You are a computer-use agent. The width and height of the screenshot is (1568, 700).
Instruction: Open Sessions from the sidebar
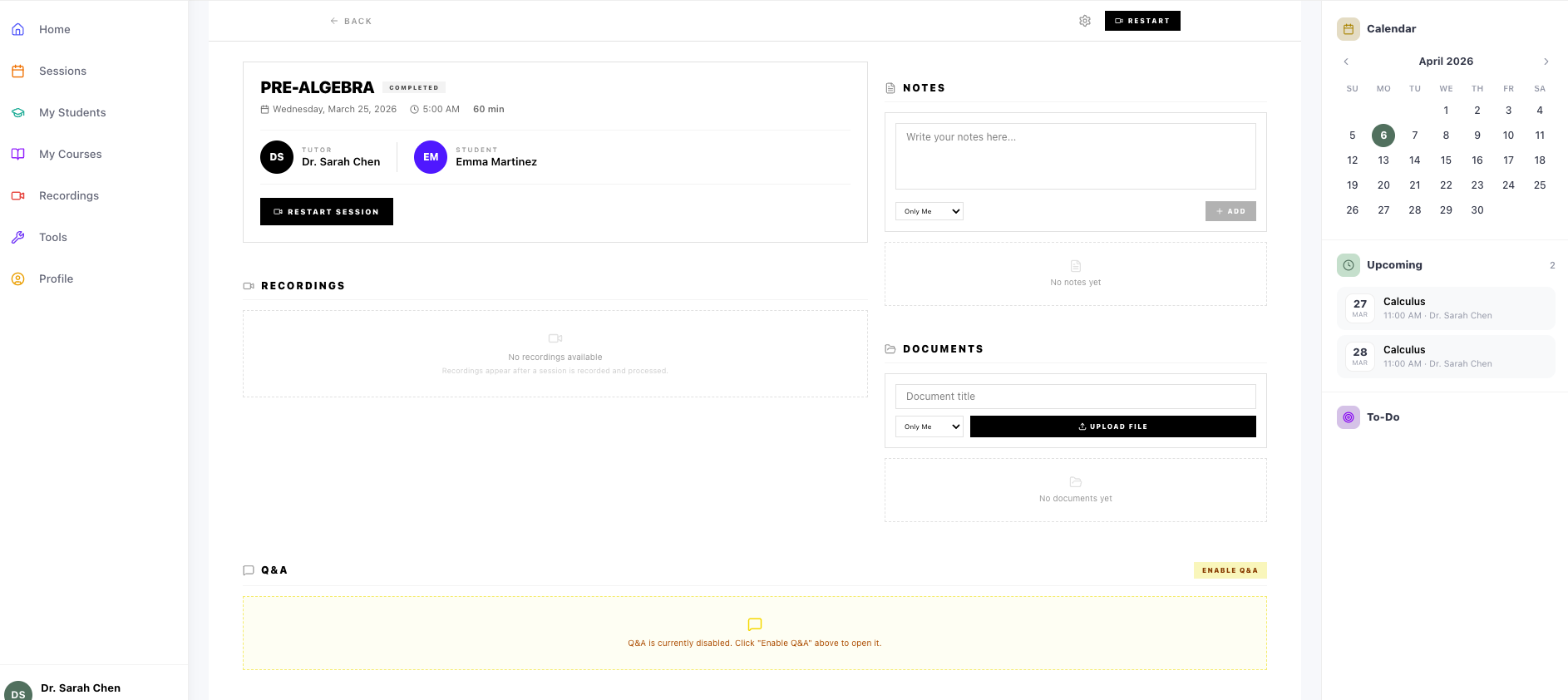point(62,71)
